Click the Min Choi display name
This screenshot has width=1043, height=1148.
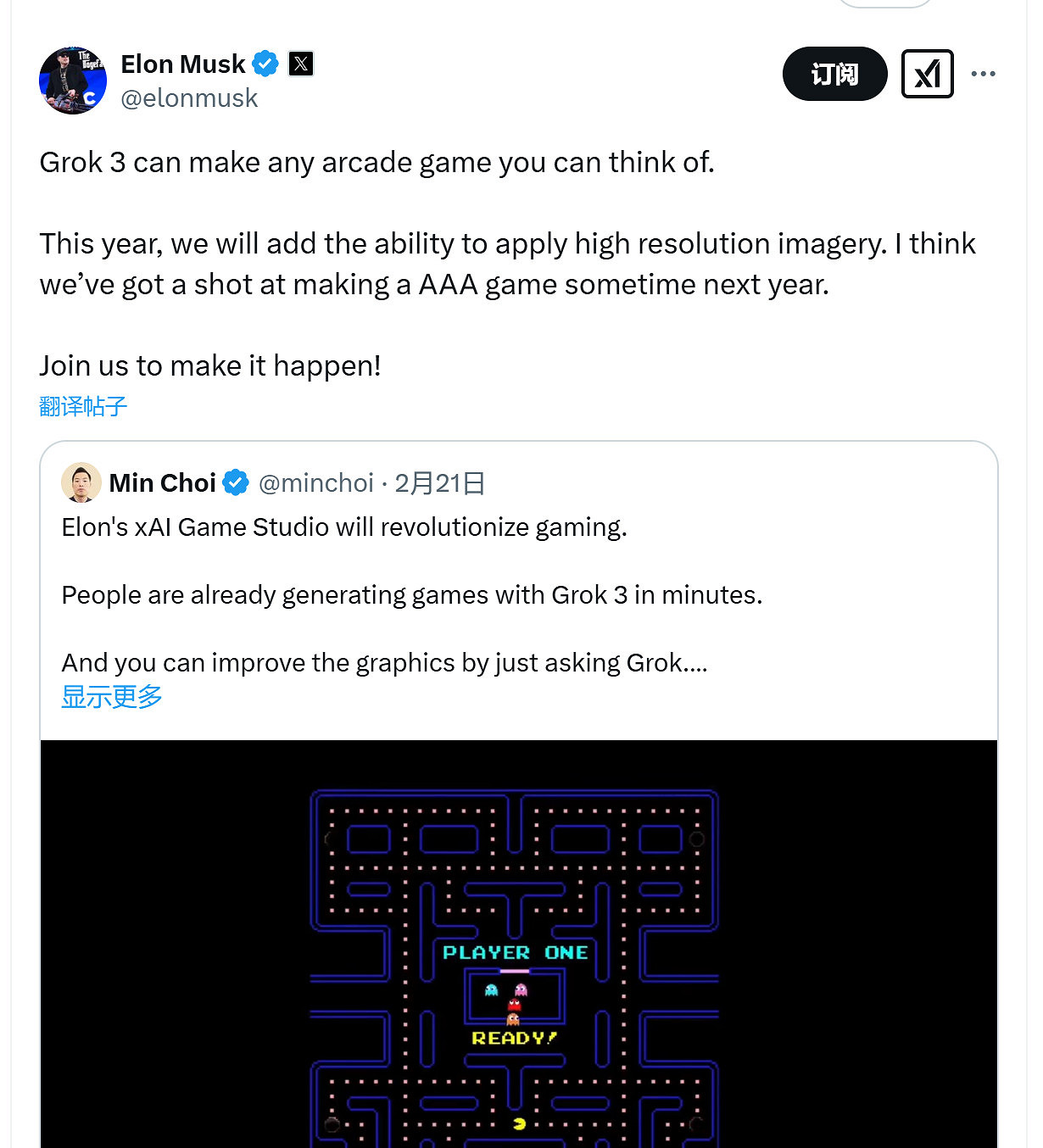[163, 482]
